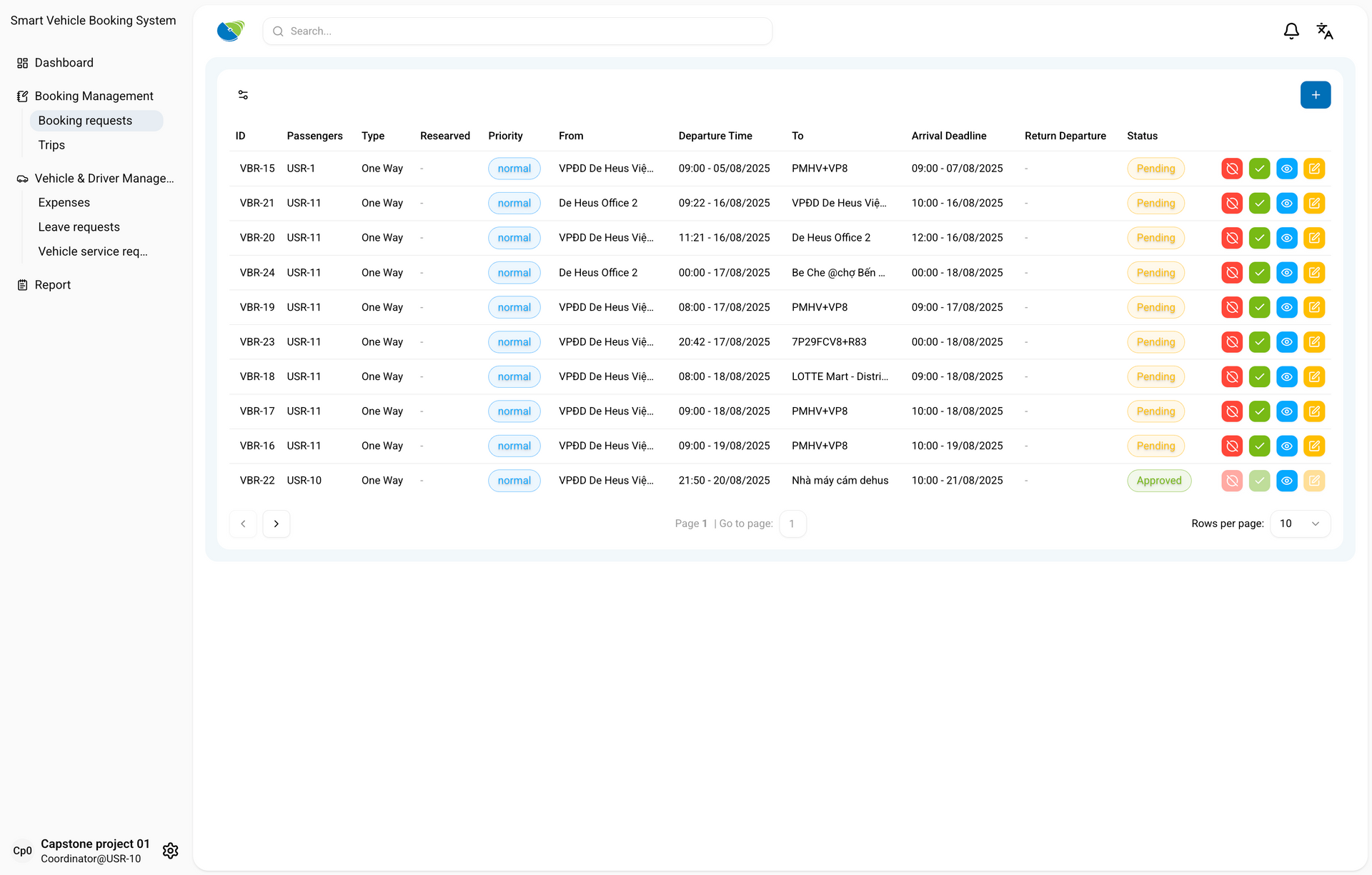Expand Vehicle & Driver Management section

104,179
